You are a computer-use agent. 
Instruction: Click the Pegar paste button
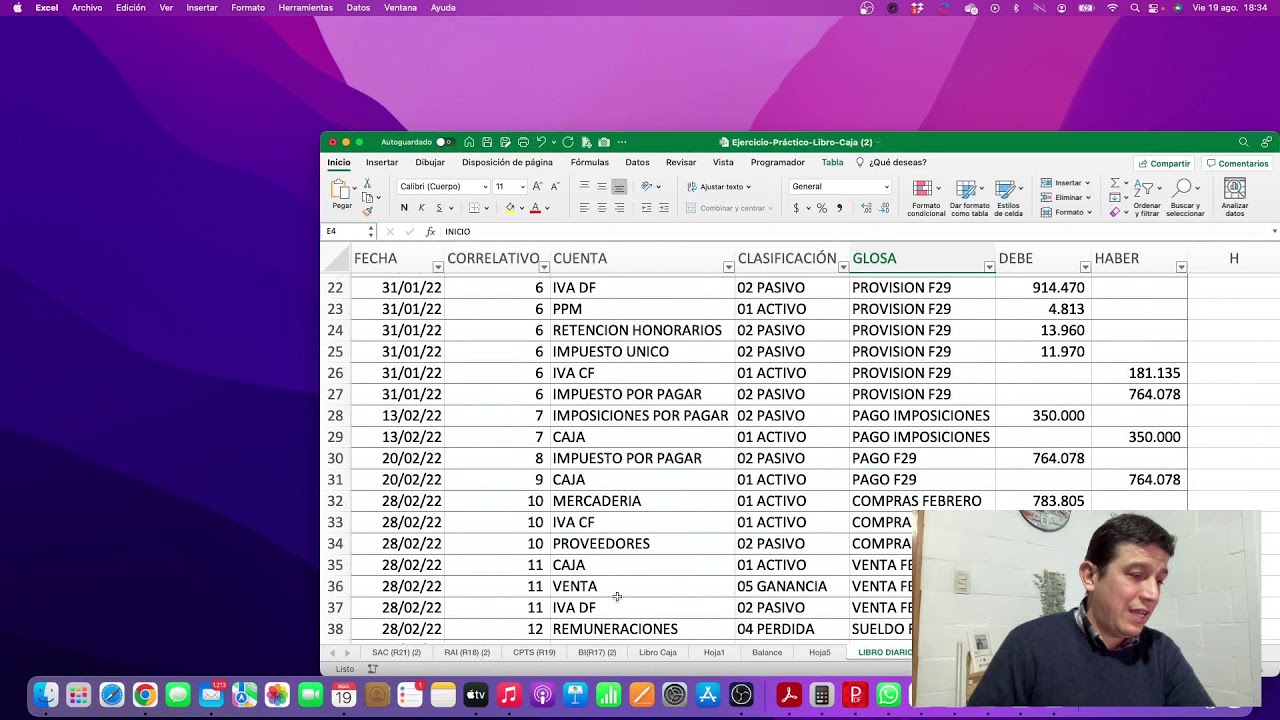[x=342, y=195]
